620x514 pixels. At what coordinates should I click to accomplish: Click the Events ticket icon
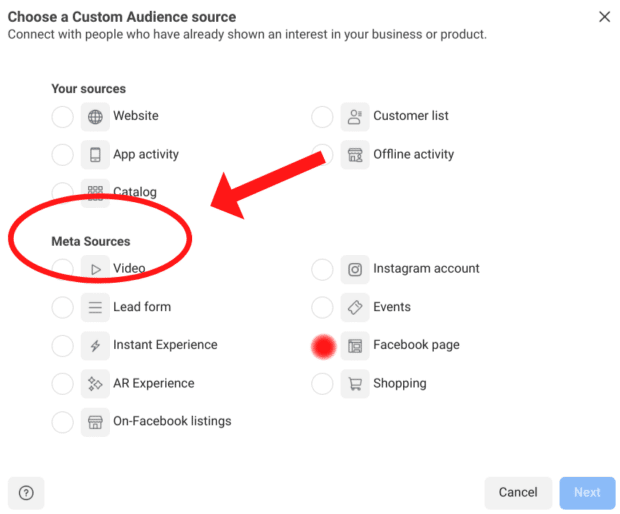355,307
